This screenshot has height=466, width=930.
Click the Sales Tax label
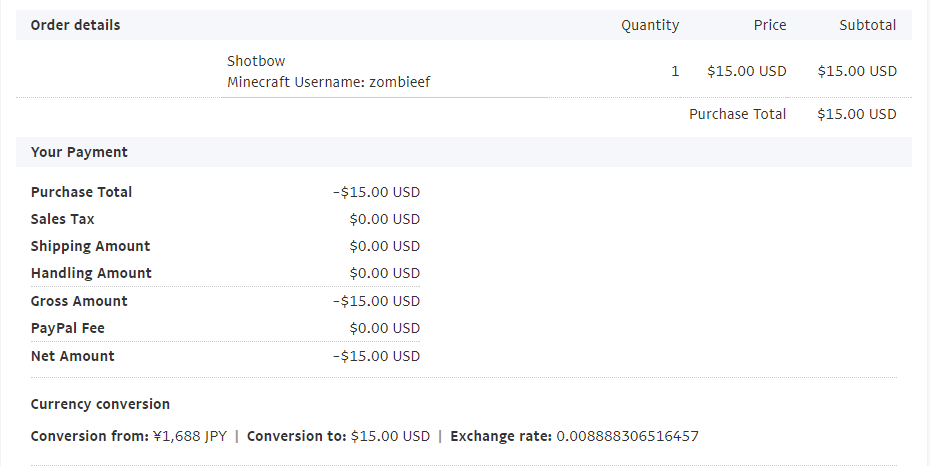pos(63,219)
